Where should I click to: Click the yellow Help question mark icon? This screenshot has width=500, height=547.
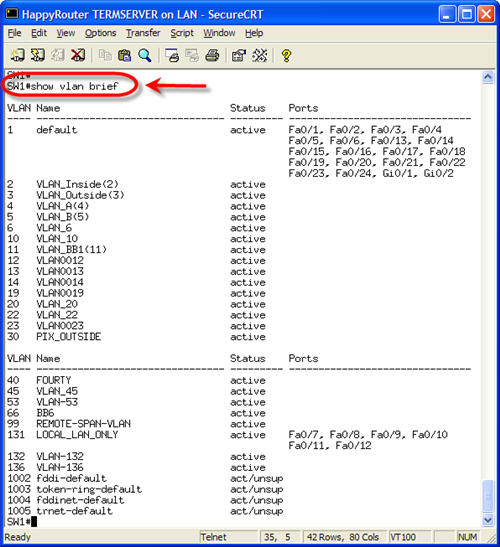point(286,55)
